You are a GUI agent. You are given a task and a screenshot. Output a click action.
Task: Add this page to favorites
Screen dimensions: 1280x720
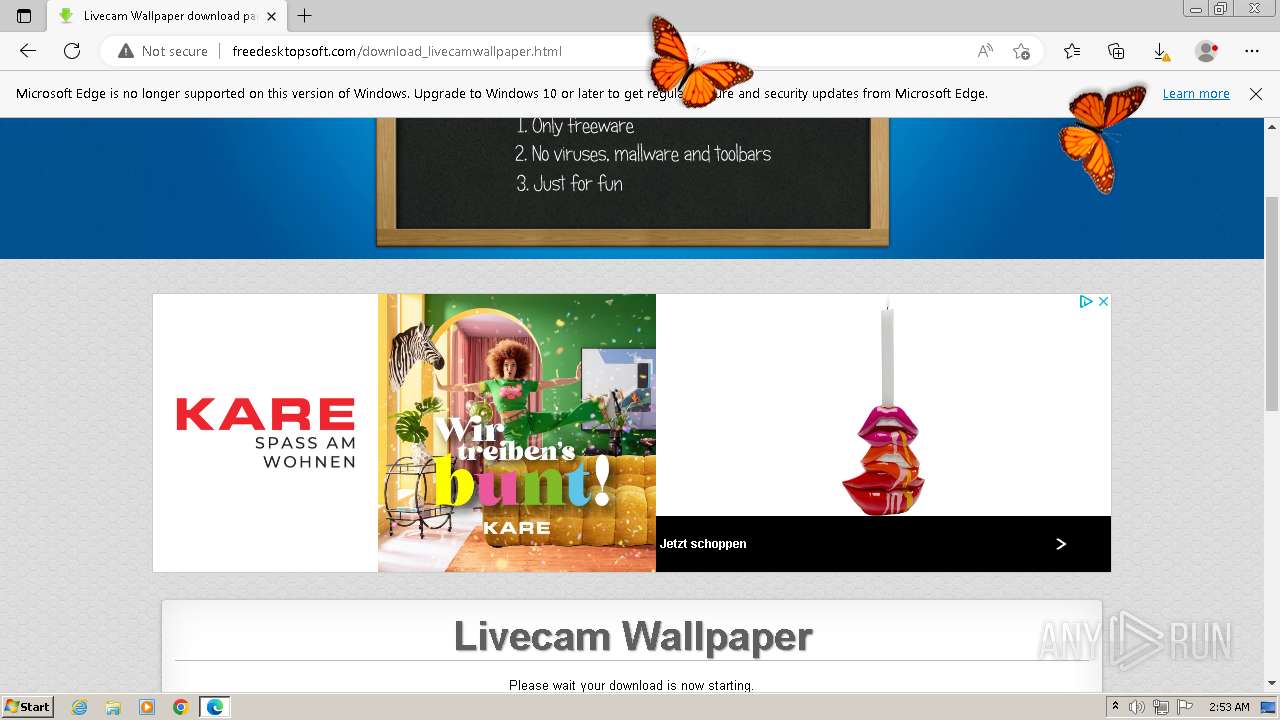click(x=1021, y=51)
